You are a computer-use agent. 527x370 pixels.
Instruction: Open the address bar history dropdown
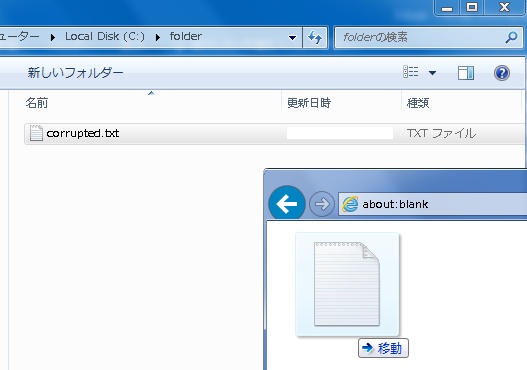point(292,37)
